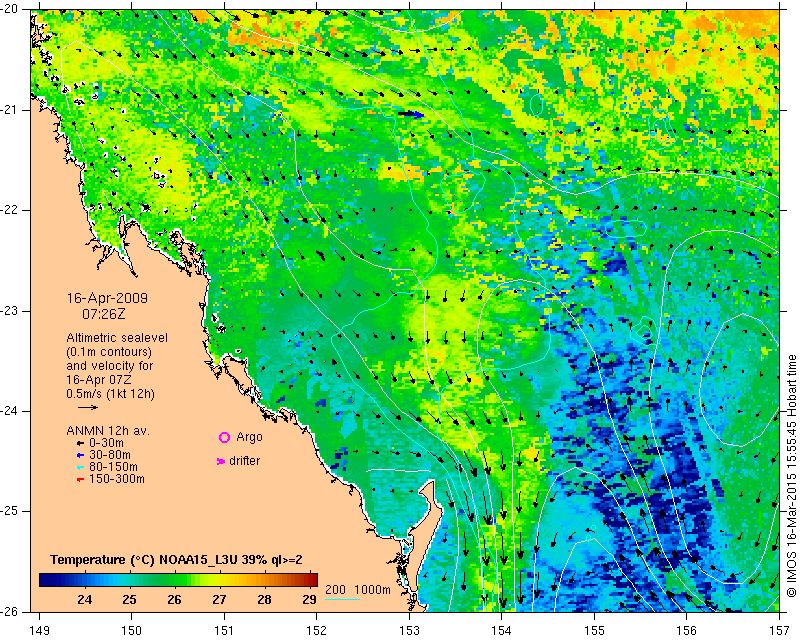Click longitude axis label 157
Viewport: 800px width, 640px height.
pos(780,631)
